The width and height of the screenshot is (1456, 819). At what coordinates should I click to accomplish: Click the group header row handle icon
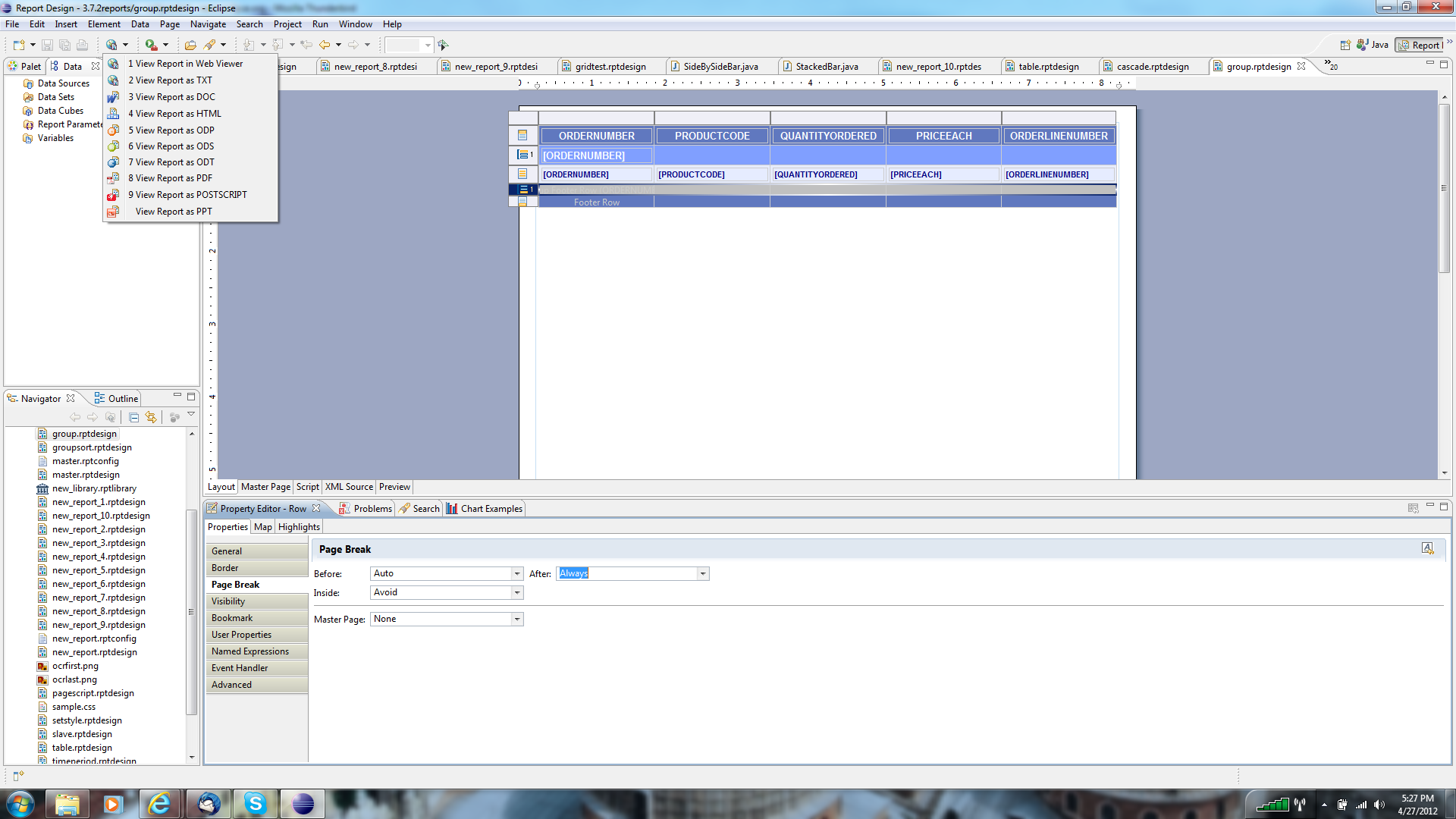coord(523,155)
